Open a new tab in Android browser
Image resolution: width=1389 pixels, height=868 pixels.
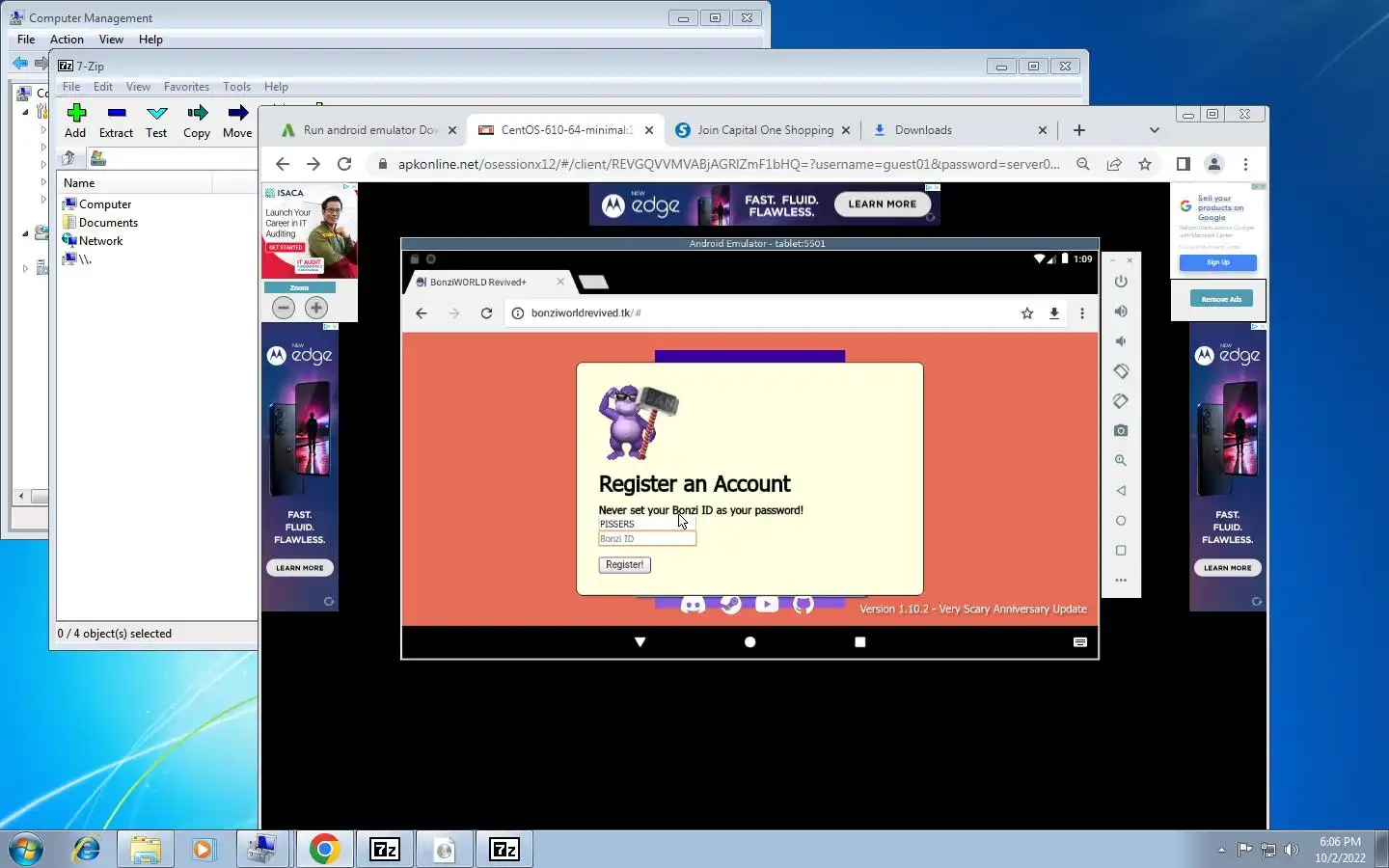(593, 282)
